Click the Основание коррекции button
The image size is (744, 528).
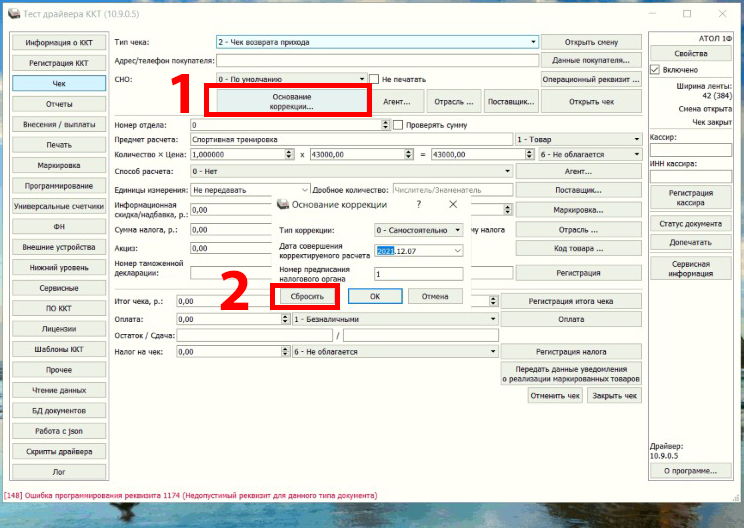coord(291,101)
